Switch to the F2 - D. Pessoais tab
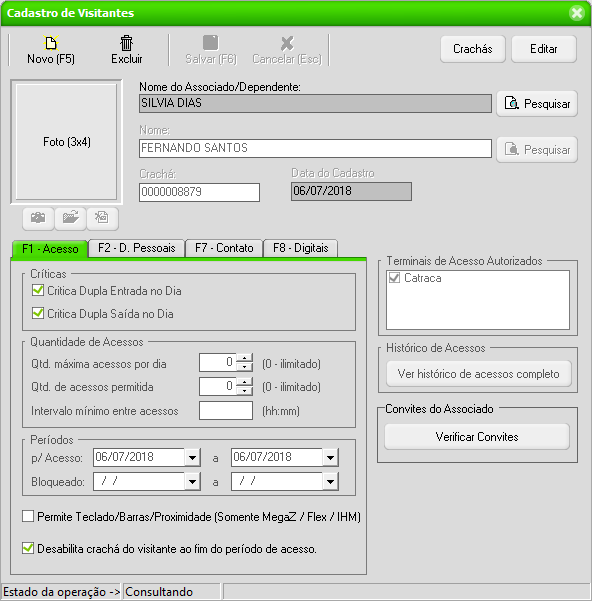592x601 pixels. pyautogui.click(x=136, y=248)
